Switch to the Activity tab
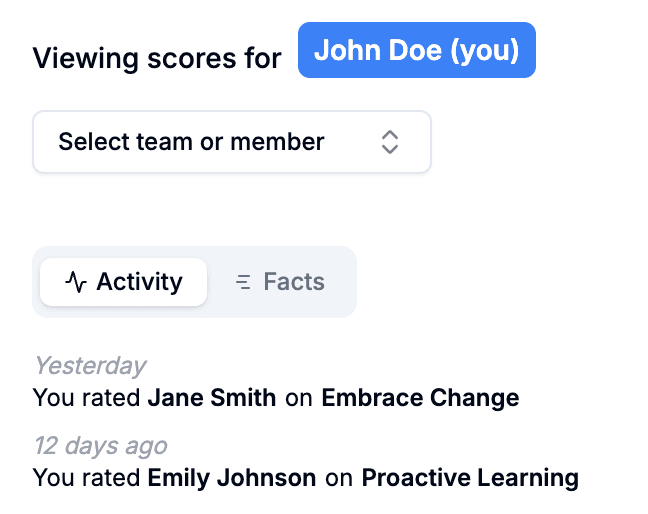 [x=123, y=282]
